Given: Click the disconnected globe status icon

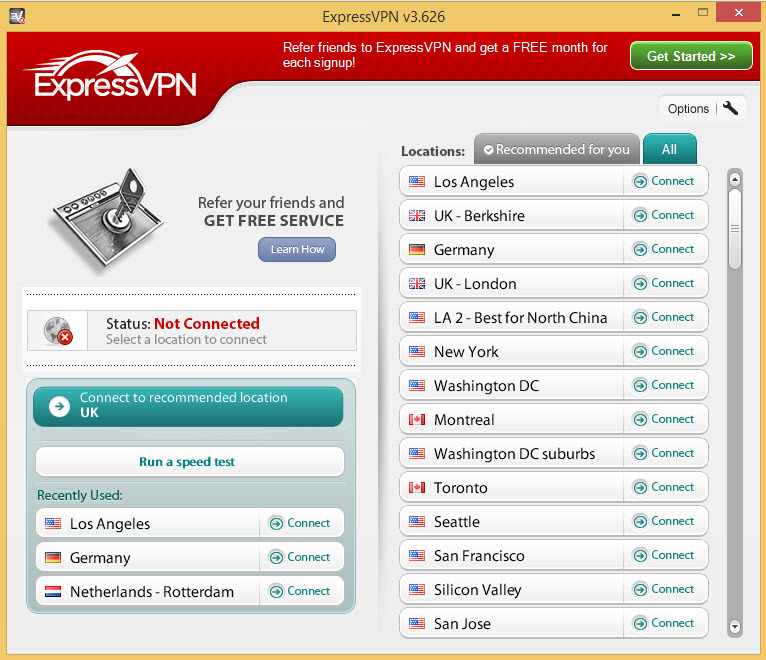Looking at the screenshot, I should tap(58, 331).
